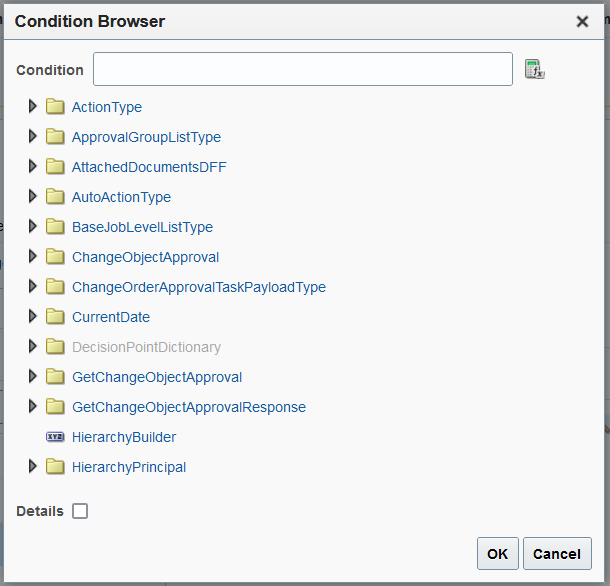Expand the AttachedDocumentsDFF node
This screenshot has width=610, height=586.
click(33, 166)
